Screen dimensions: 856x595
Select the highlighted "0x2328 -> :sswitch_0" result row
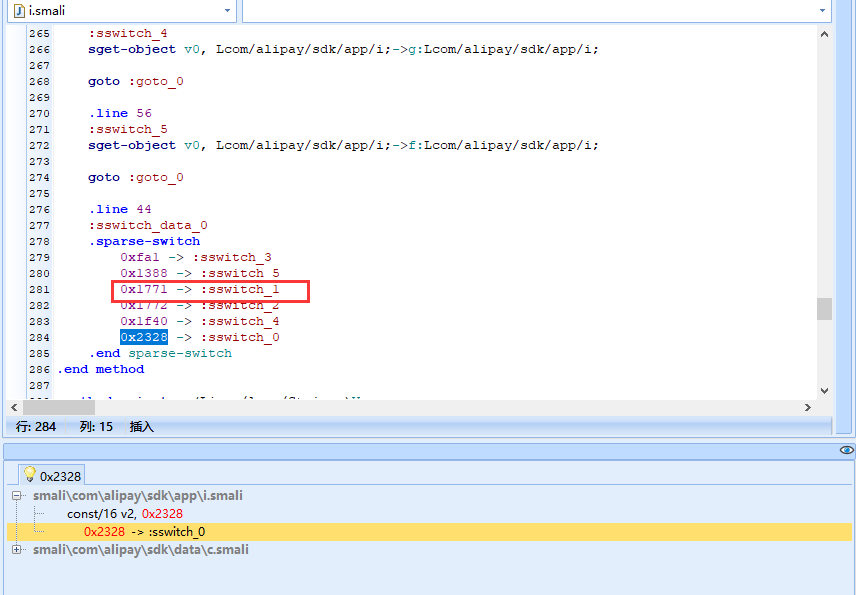point(429,532)
